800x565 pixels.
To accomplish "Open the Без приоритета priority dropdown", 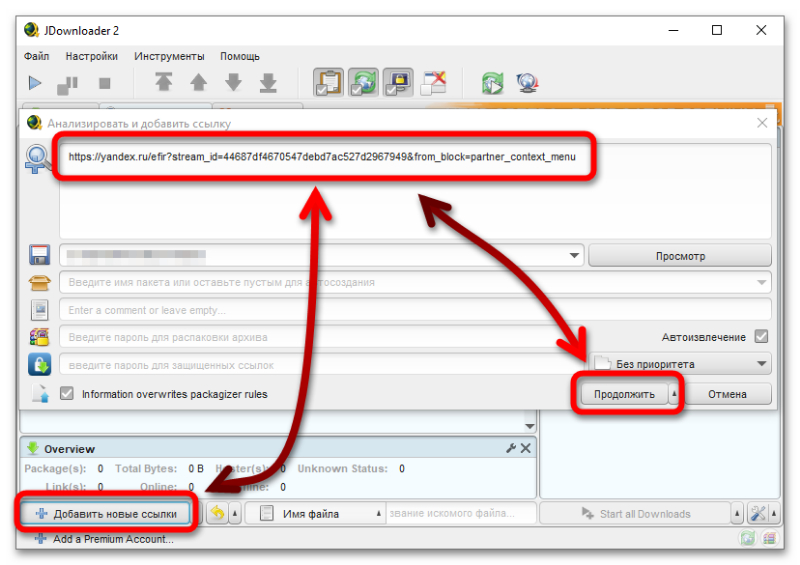I will point(680,364).
